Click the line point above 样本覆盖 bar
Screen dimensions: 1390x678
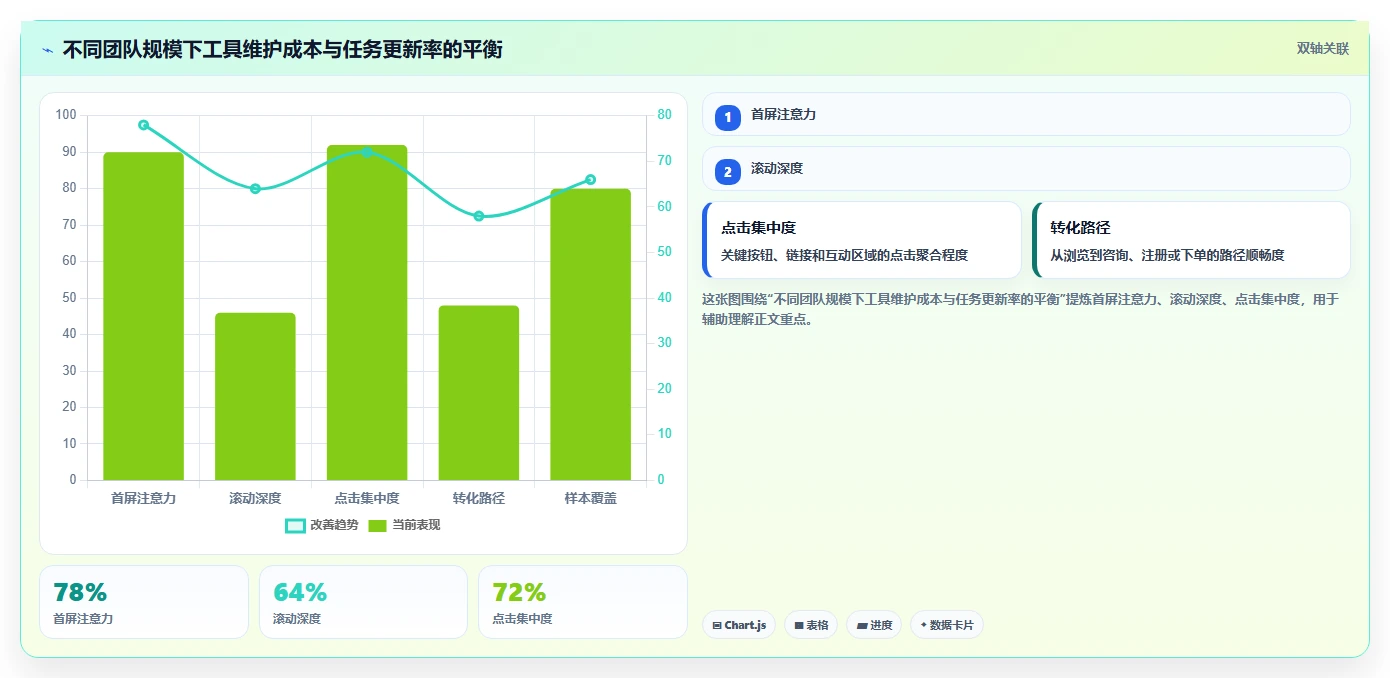coord(590,180)
